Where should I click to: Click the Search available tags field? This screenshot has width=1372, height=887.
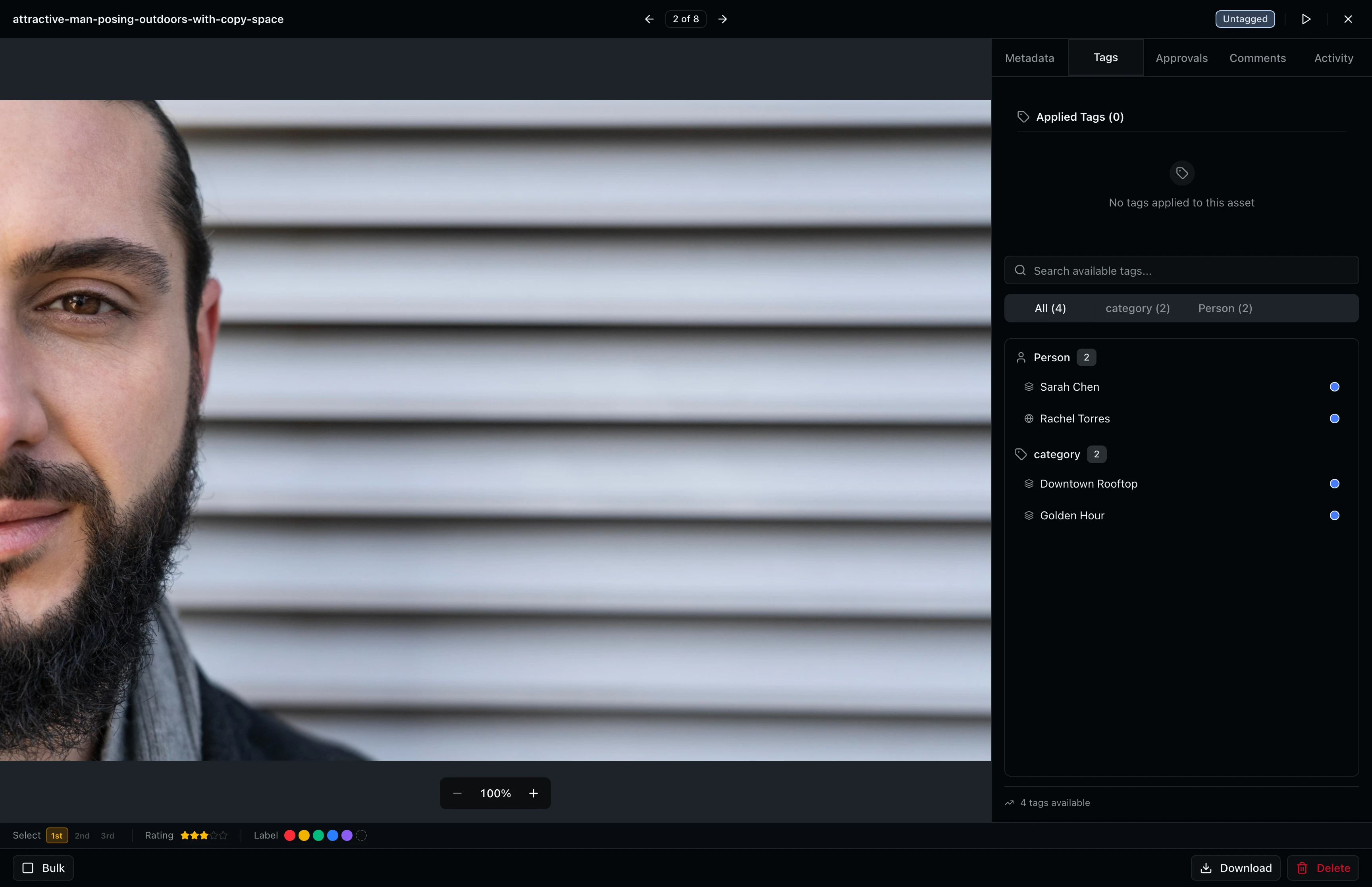1181,271
